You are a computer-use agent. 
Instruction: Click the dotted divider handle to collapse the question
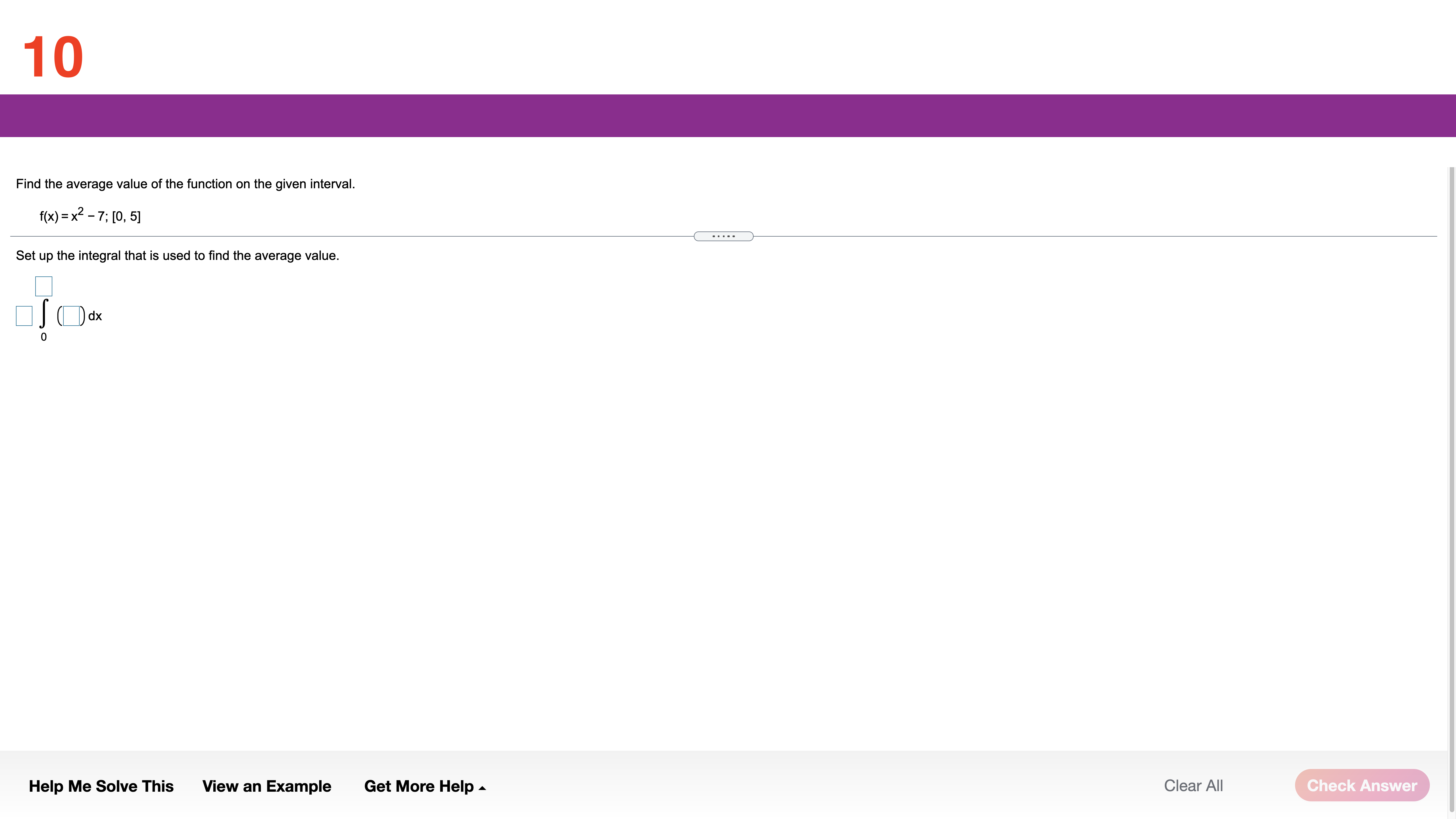point(723,236)
